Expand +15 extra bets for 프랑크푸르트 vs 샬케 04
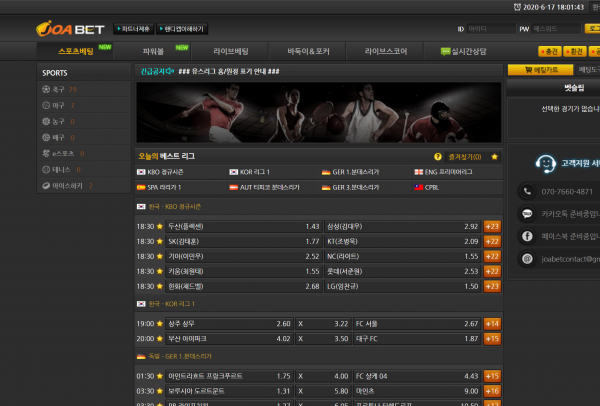 pos(492,376)
